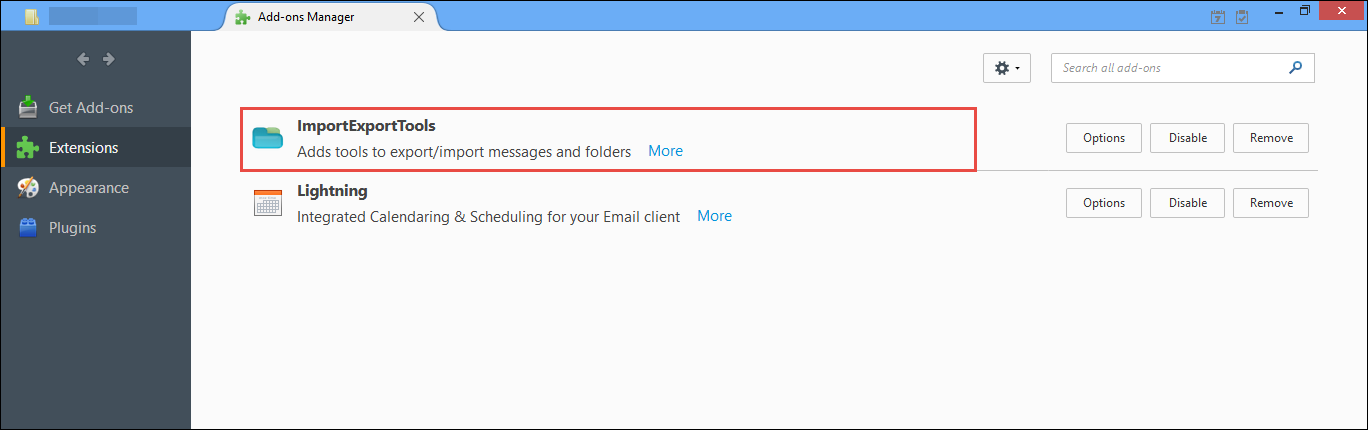The width and height of the screenshot is (1368, 430).
Task: Disable the ImportExportTools extension
Action: point(1188,138)
